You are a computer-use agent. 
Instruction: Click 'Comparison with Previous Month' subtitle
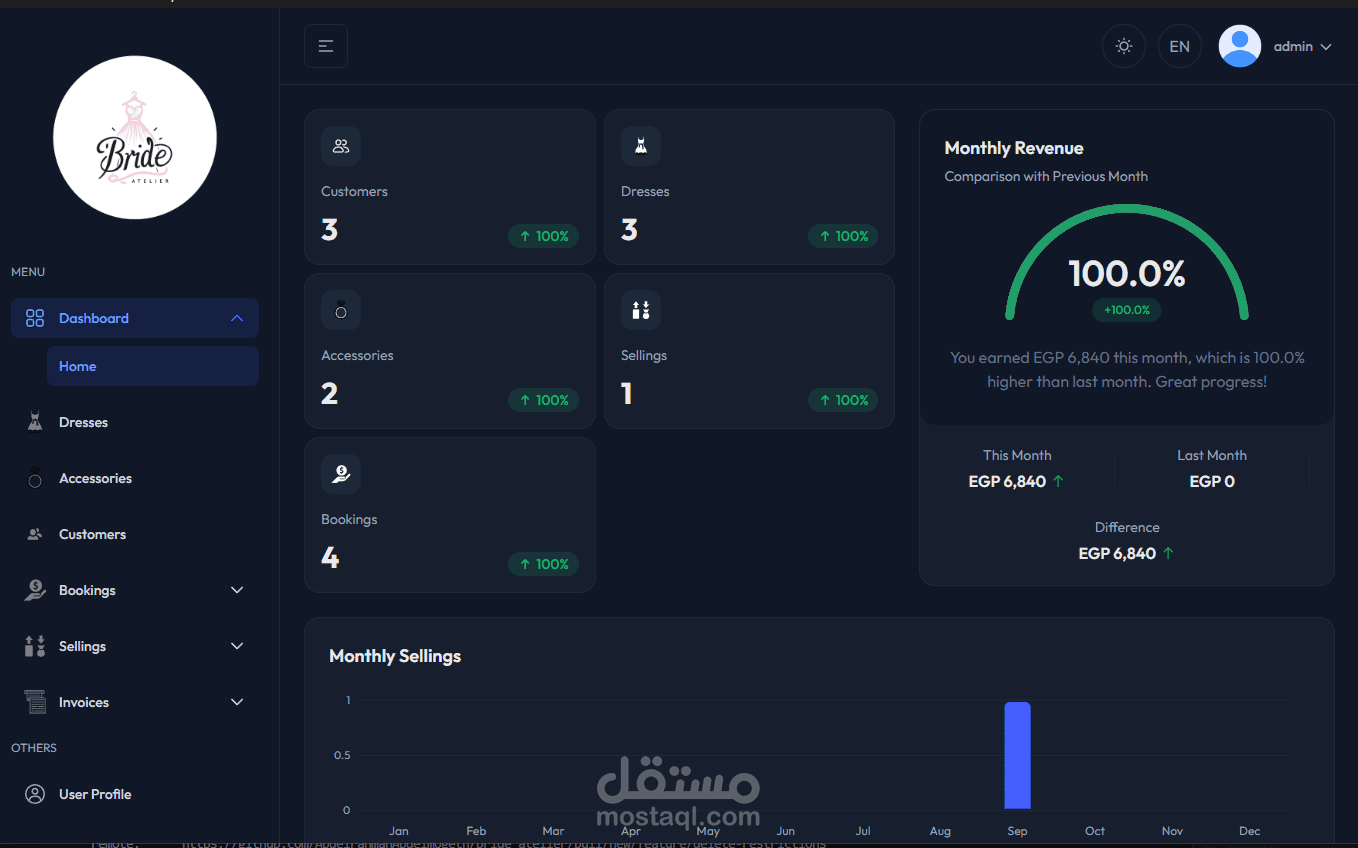[1046, 176]
